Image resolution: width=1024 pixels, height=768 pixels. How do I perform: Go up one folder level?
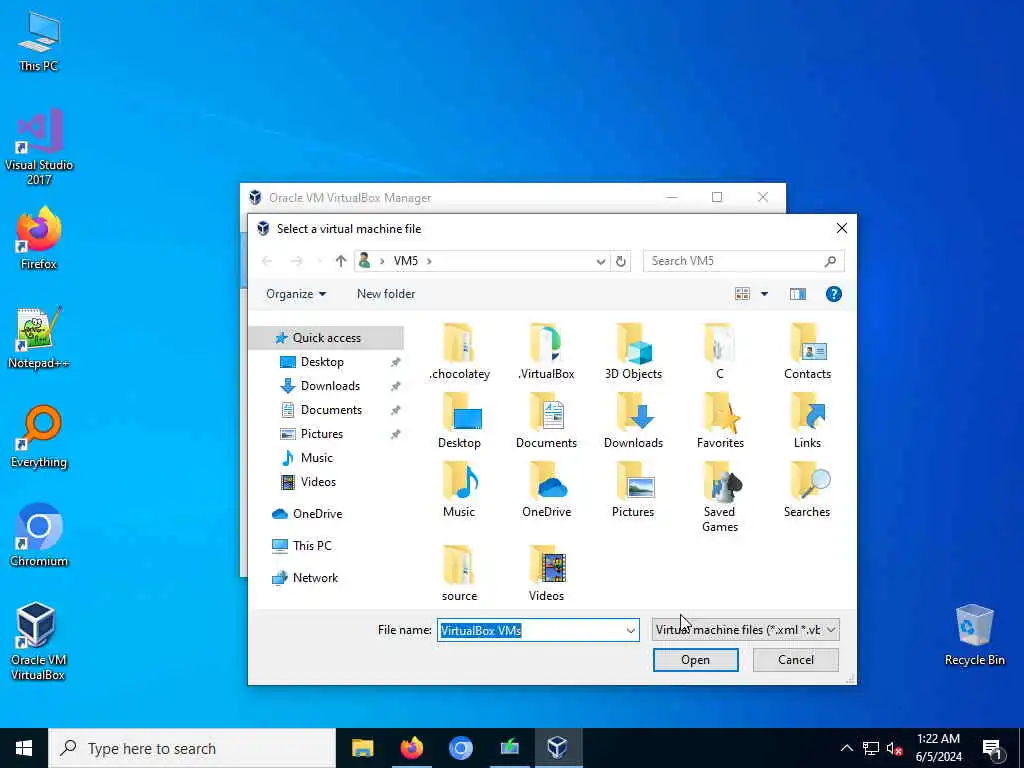[340, 261]
